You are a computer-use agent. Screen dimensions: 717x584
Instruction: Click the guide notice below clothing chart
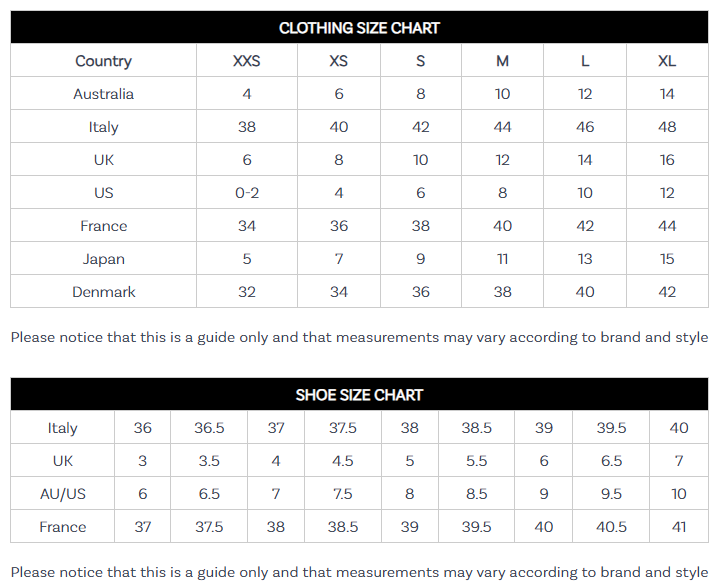click(359, 337)
